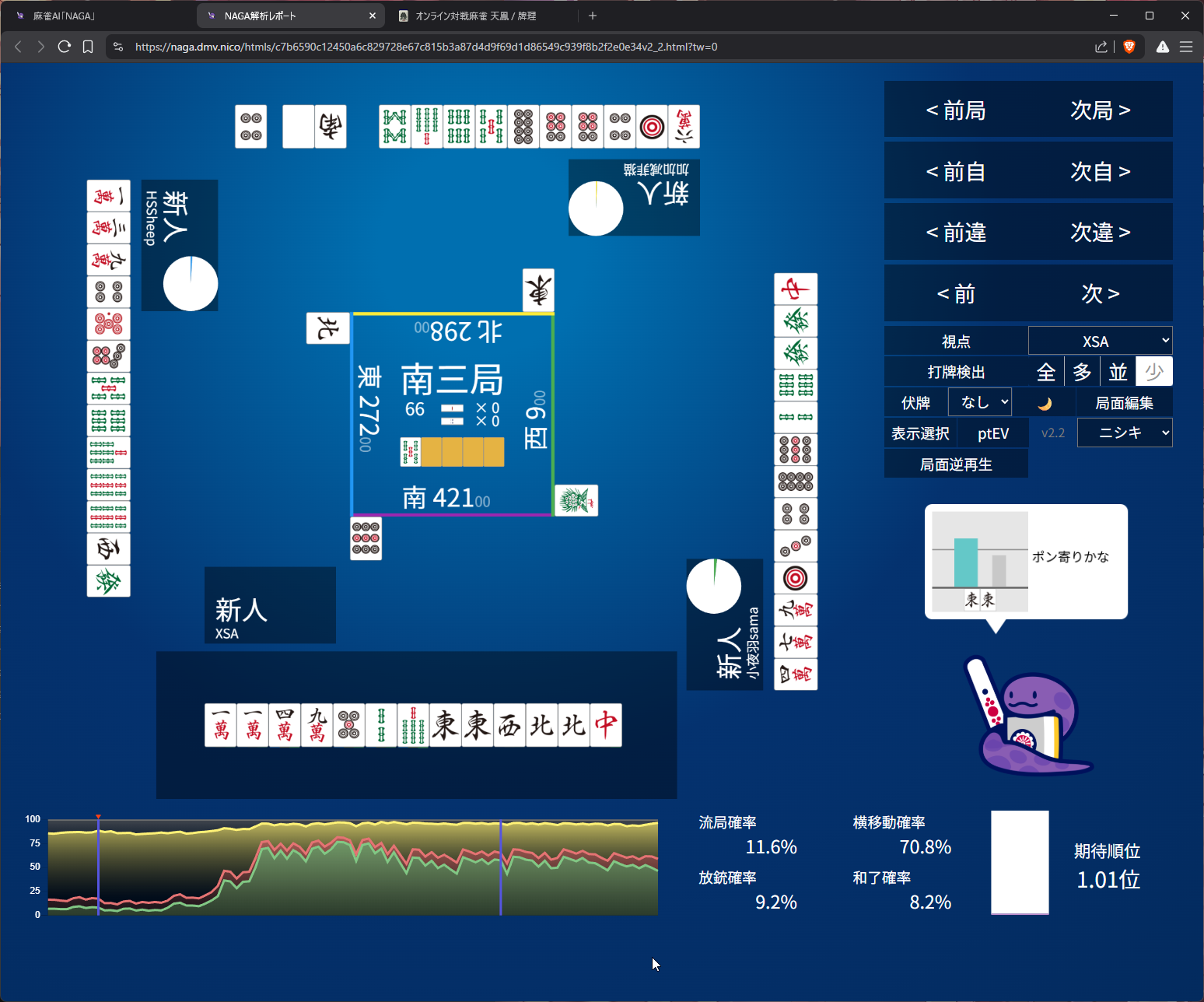The width and height of the screenshot is (1204, 1002).
Task: Open the 視点 XSA dropdown
Action: (x=1100, y=342)
